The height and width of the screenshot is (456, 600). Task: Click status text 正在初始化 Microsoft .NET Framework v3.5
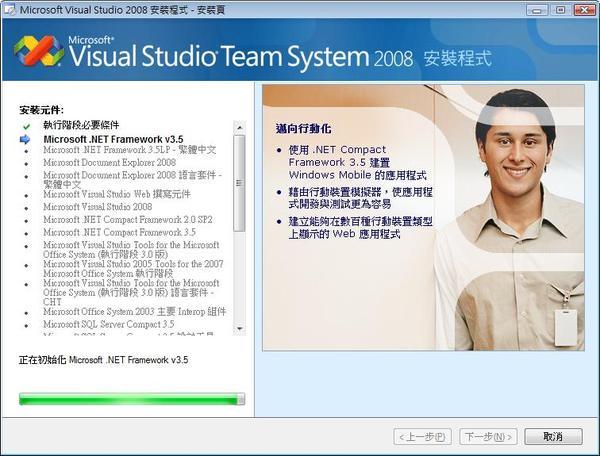(104, 360)
